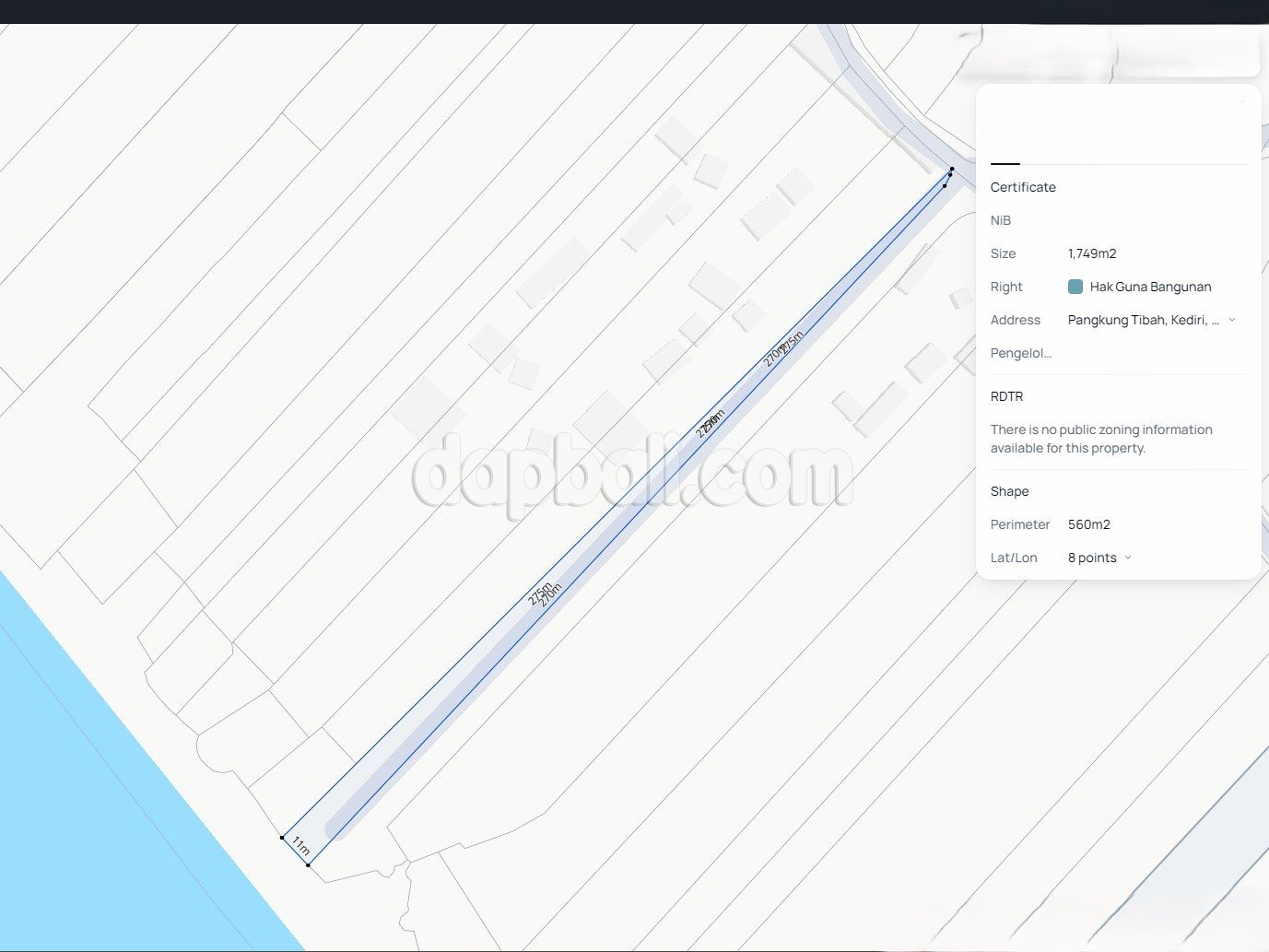The width and height of the screenshot is (1269, 952).
Task: Expand the Lat/Lon 8 points chevron
Action: [x=1128, y=558]
